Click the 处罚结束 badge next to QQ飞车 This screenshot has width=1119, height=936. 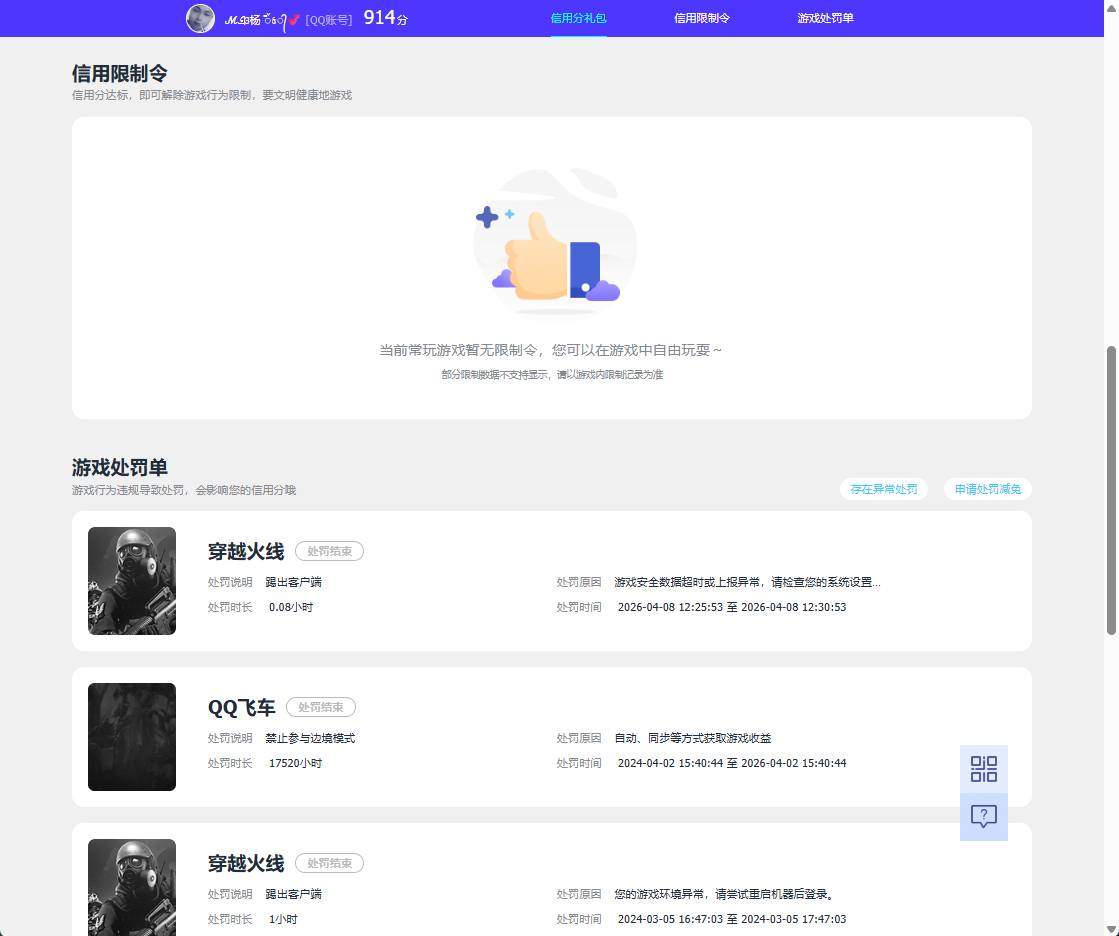point(320,707)
